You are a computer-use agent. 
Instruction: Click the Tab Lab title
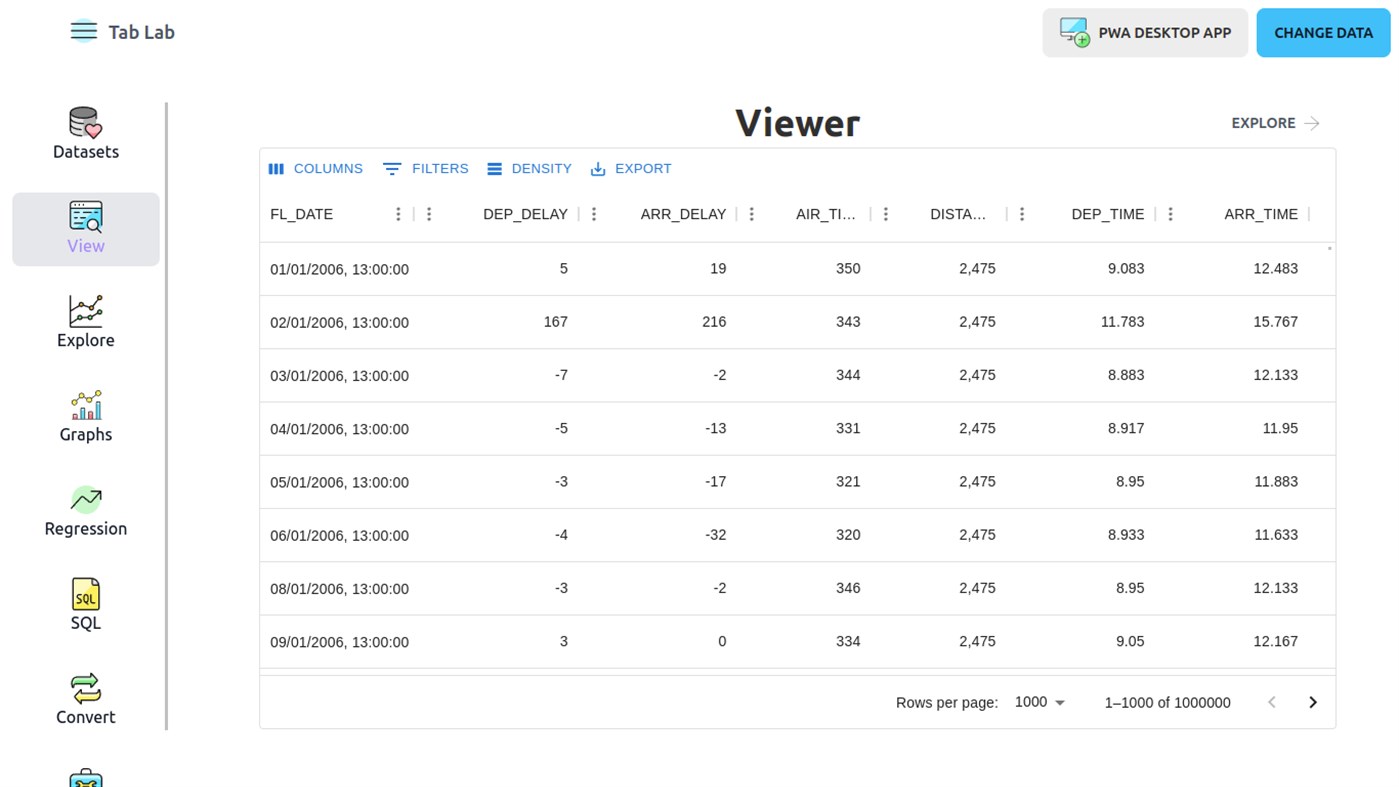[x=142, y=32]
